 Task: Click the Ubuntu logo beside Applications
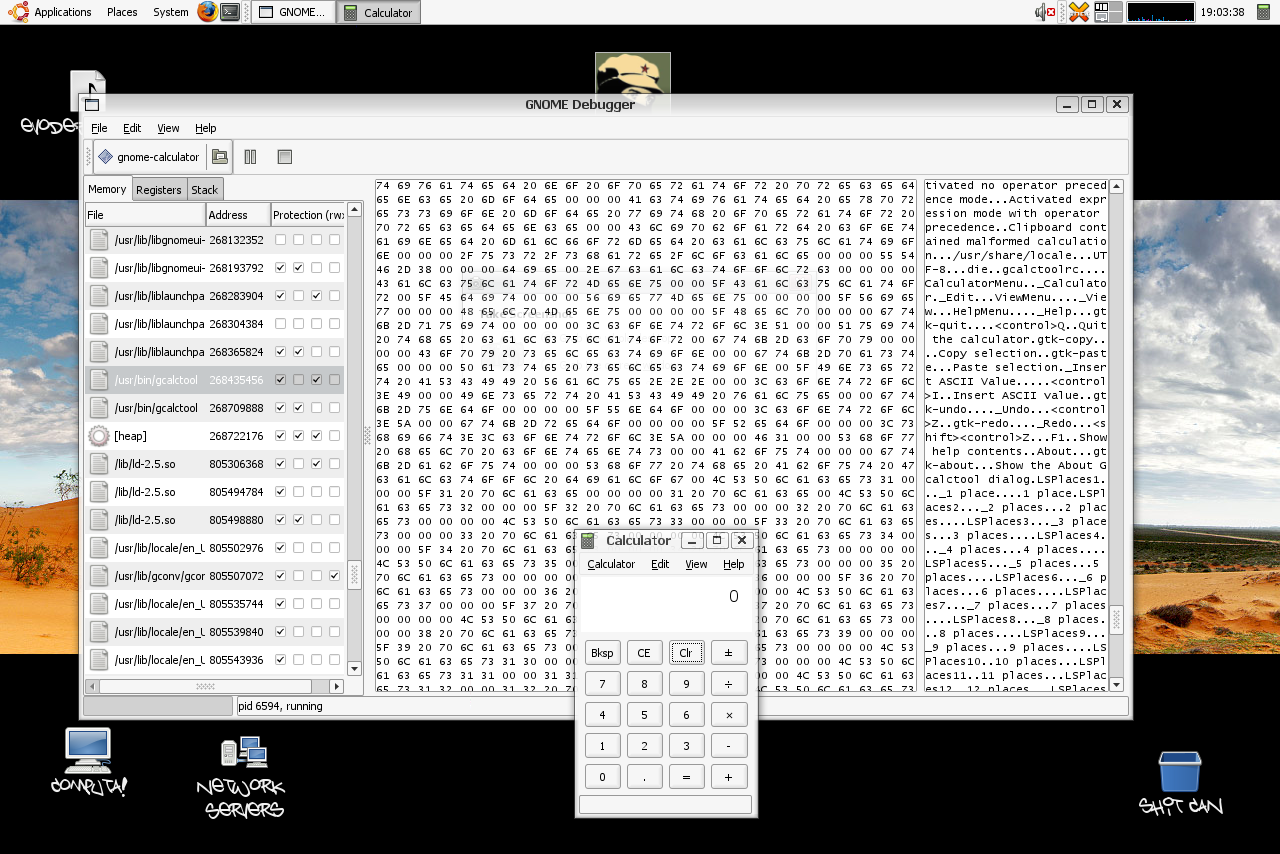pyautogui.click(x=18, y=12)
